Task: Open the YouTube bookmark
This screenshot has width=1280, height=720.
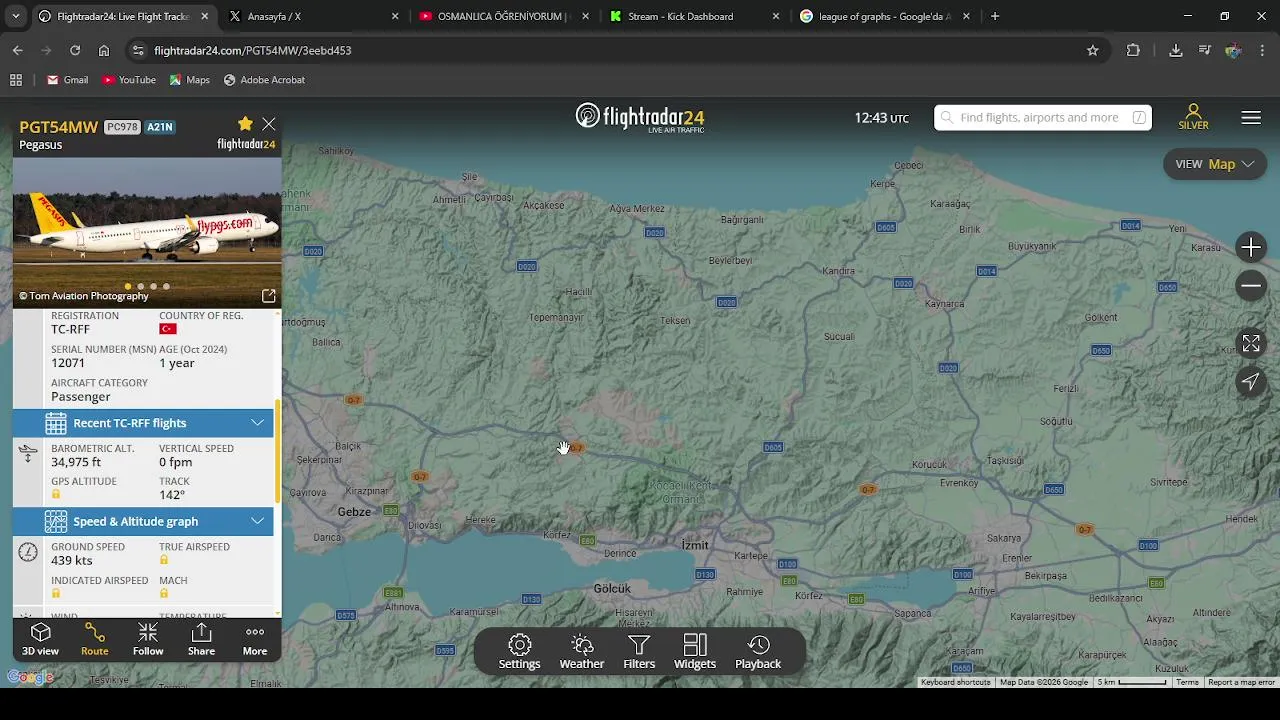Action: pos(129,80)
